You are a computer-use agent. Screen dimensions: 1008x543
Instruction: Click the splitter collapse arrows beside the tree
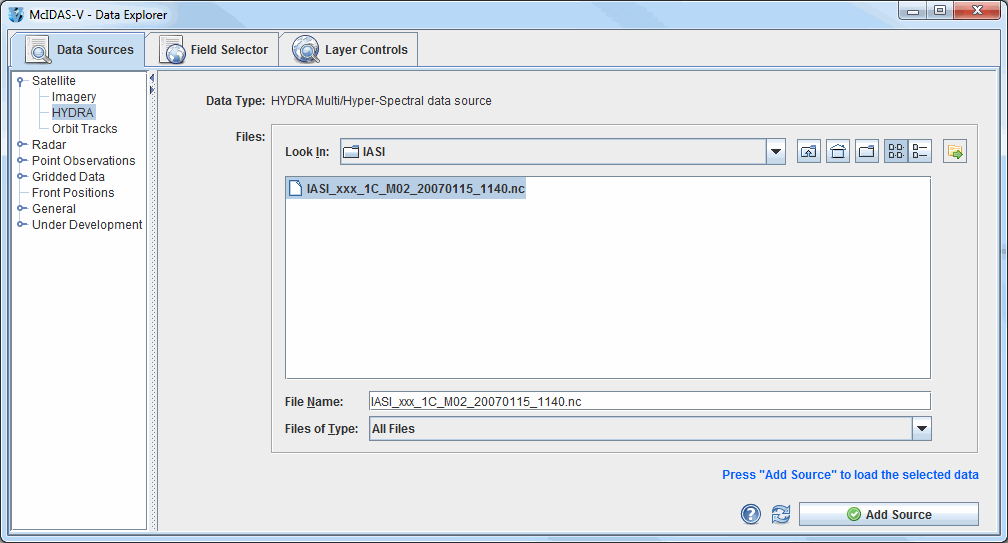152,84
